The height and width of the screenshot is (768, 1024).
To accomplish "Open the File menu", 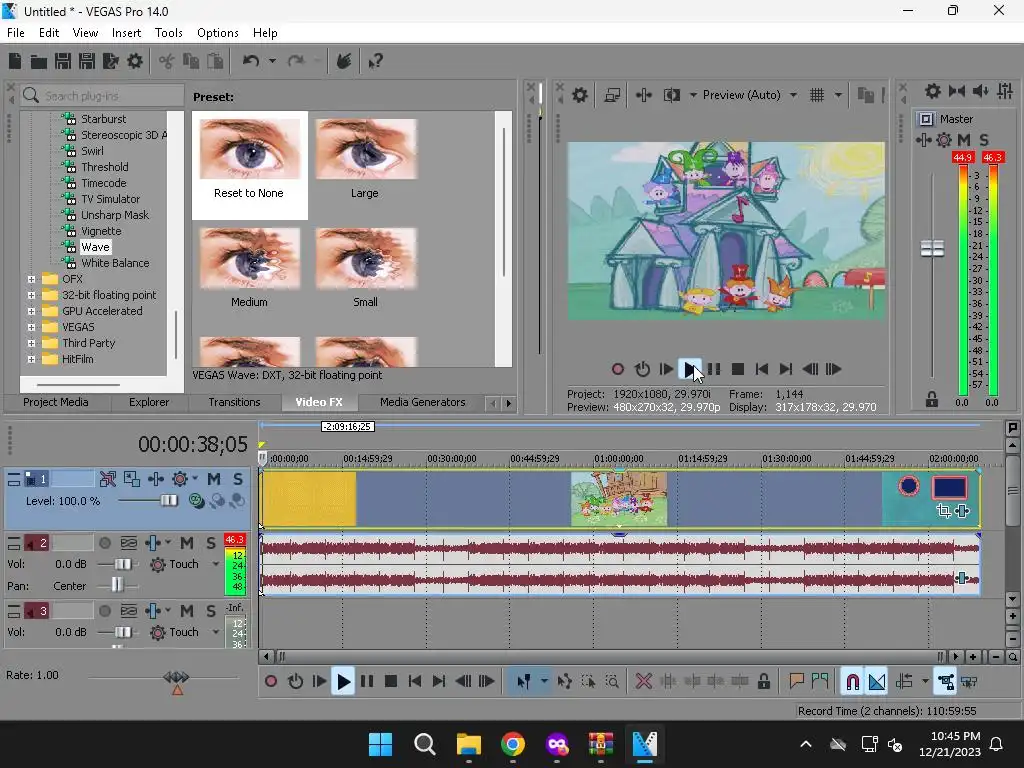I will (x=16, y=33).
